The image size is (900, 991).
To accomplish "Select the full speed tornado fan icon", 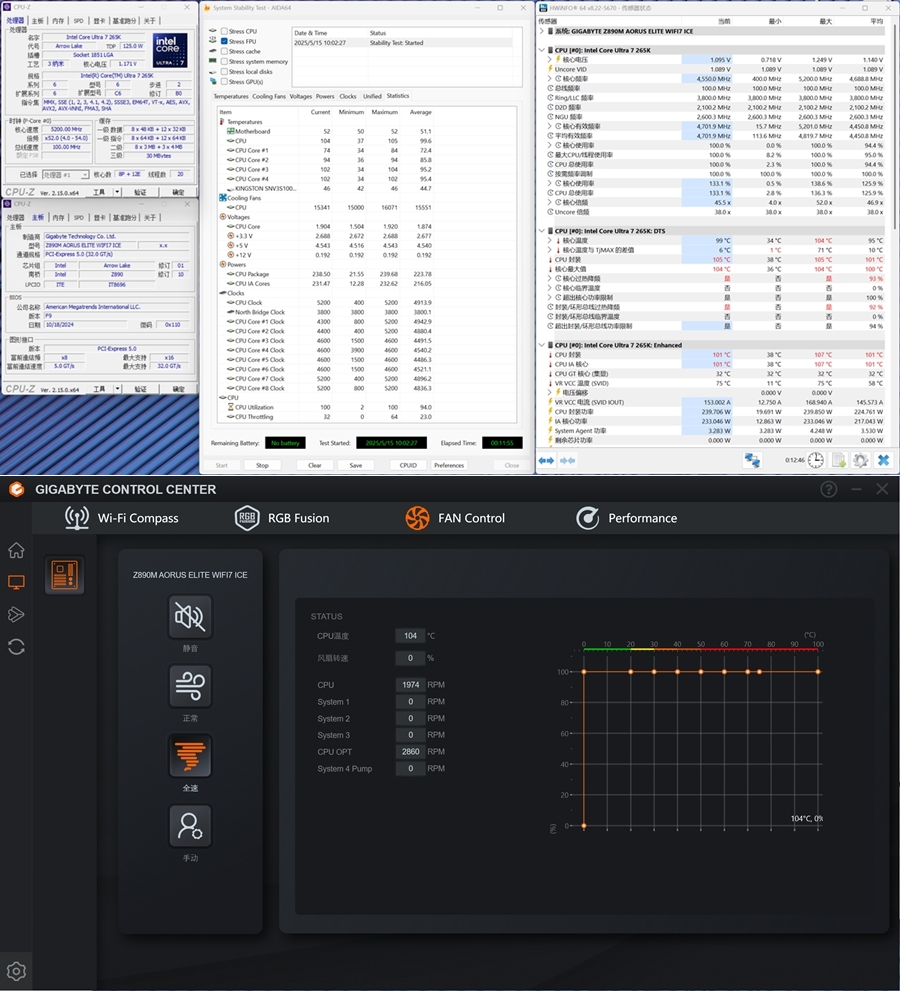I will (190, 755).
